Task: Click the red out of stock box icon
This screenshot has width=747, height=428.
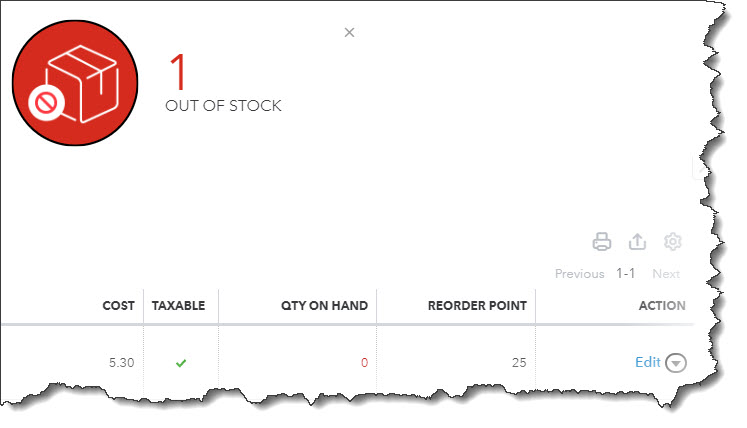Action: (x=75, y=83)
